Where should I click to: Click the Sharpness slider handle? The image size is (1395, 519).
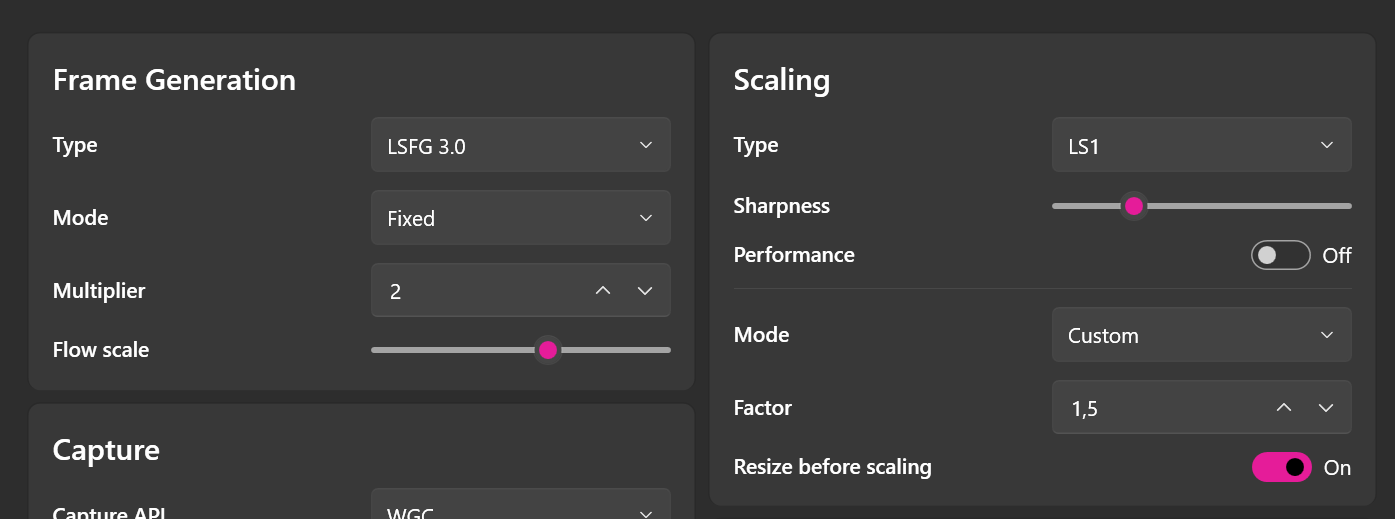tap(1133, 206)
